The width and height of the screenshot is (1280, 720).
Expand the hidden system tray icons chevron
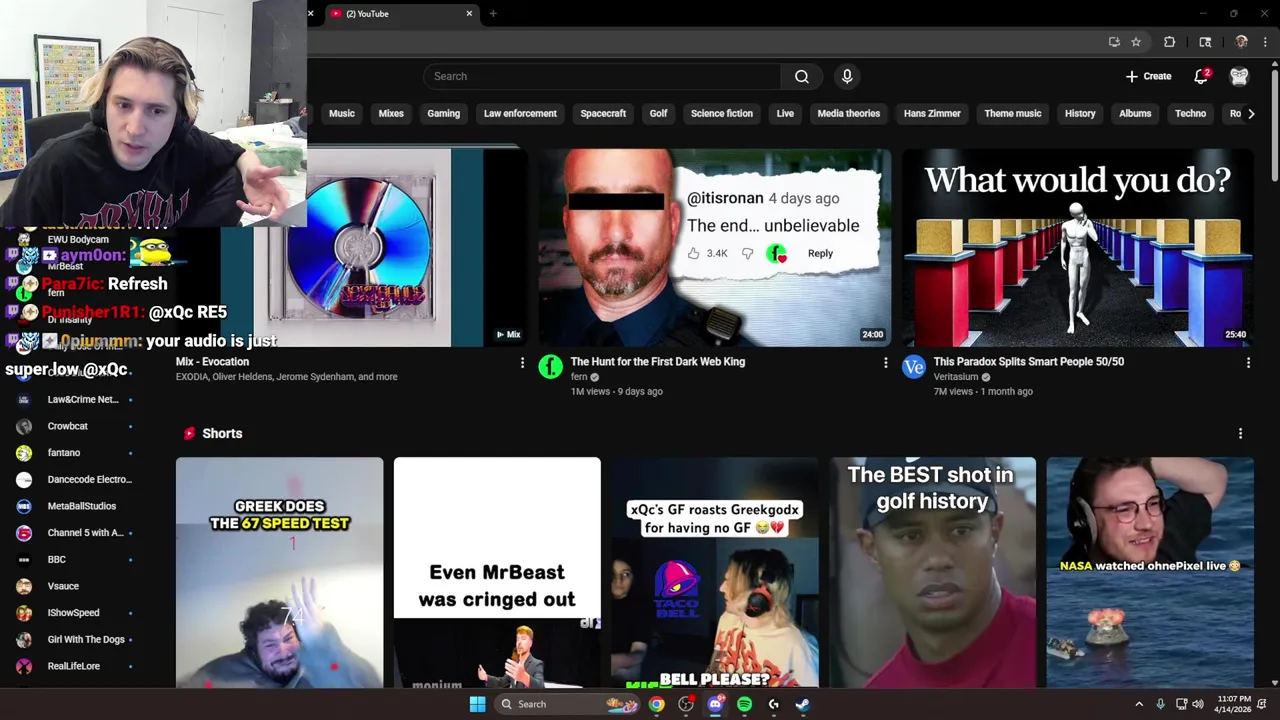pyautogui.click(x=1139, y=704)
